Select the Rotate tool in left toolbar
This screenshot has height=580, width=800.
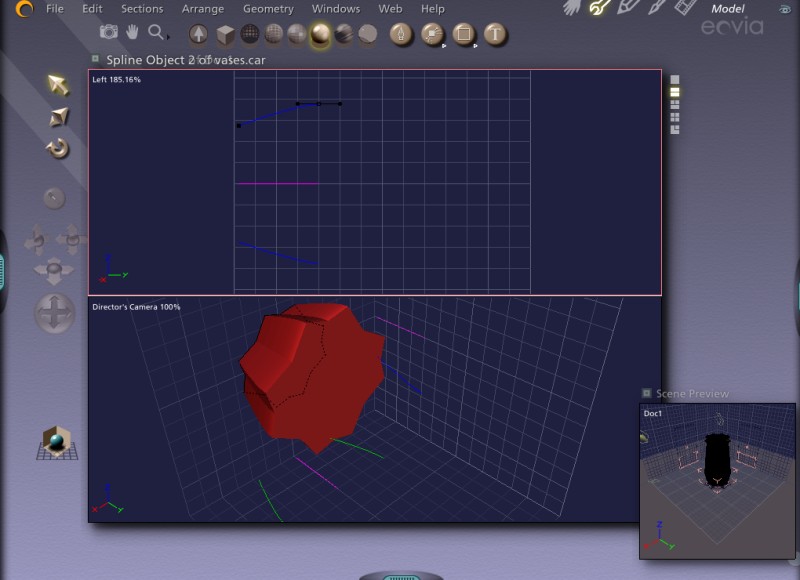(x=58, y=149)
